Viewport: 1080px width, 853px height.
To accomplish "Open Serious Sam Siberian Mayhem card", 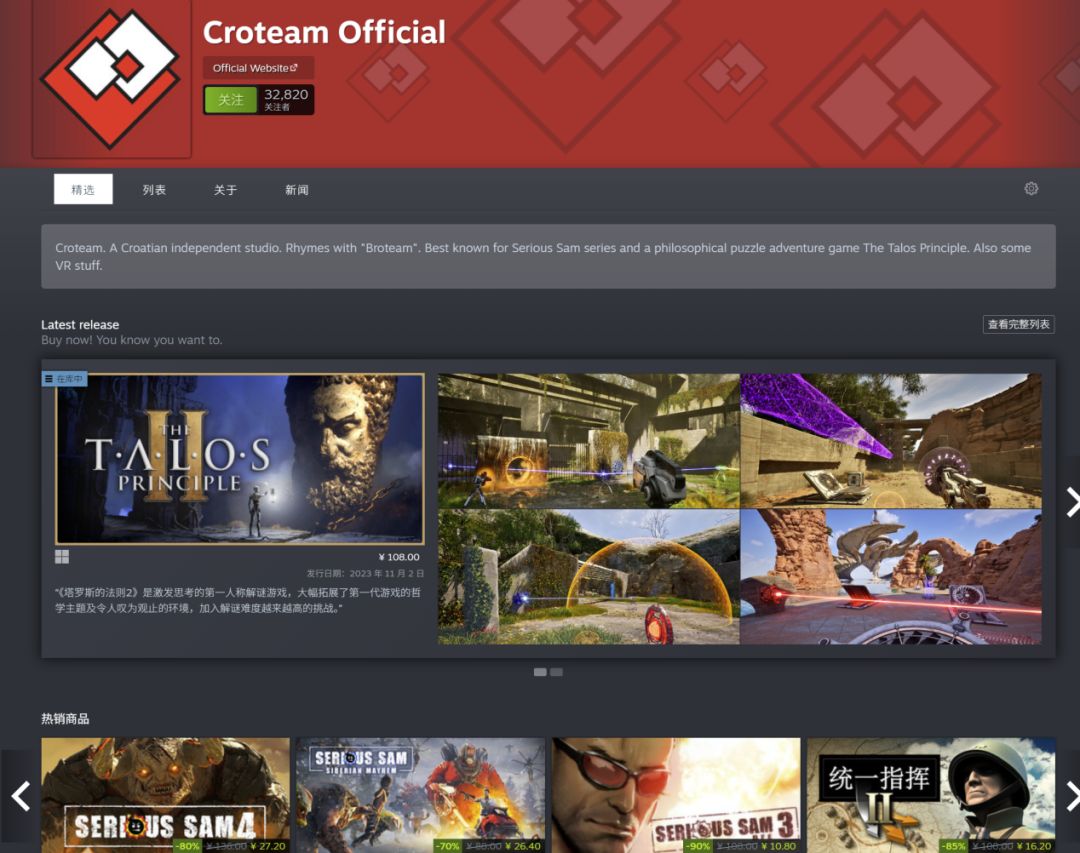I will [x=420, y=795].
